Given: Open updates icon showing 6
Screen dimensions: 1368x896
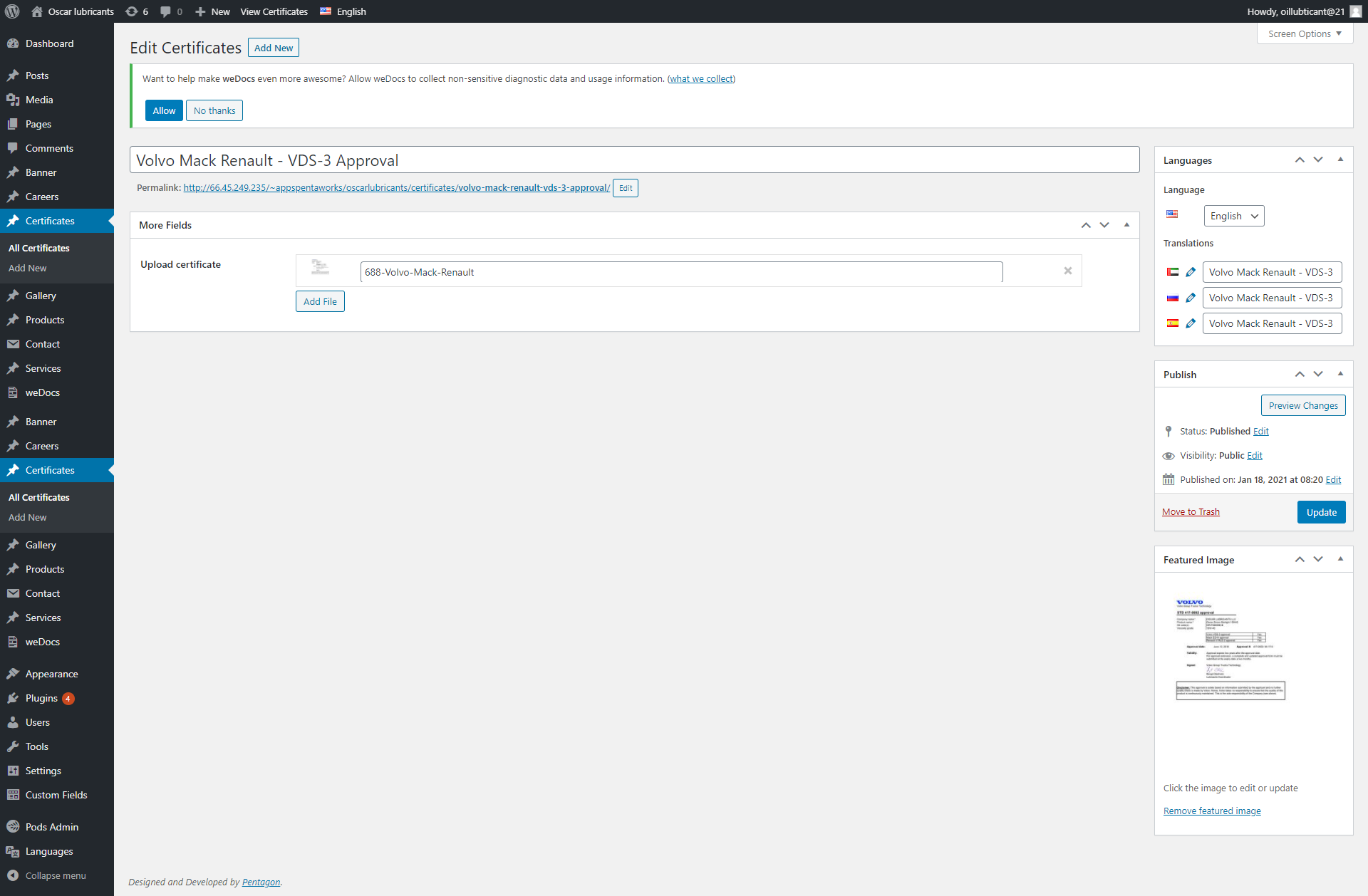Looking at the screenshot, I should 137,11.
